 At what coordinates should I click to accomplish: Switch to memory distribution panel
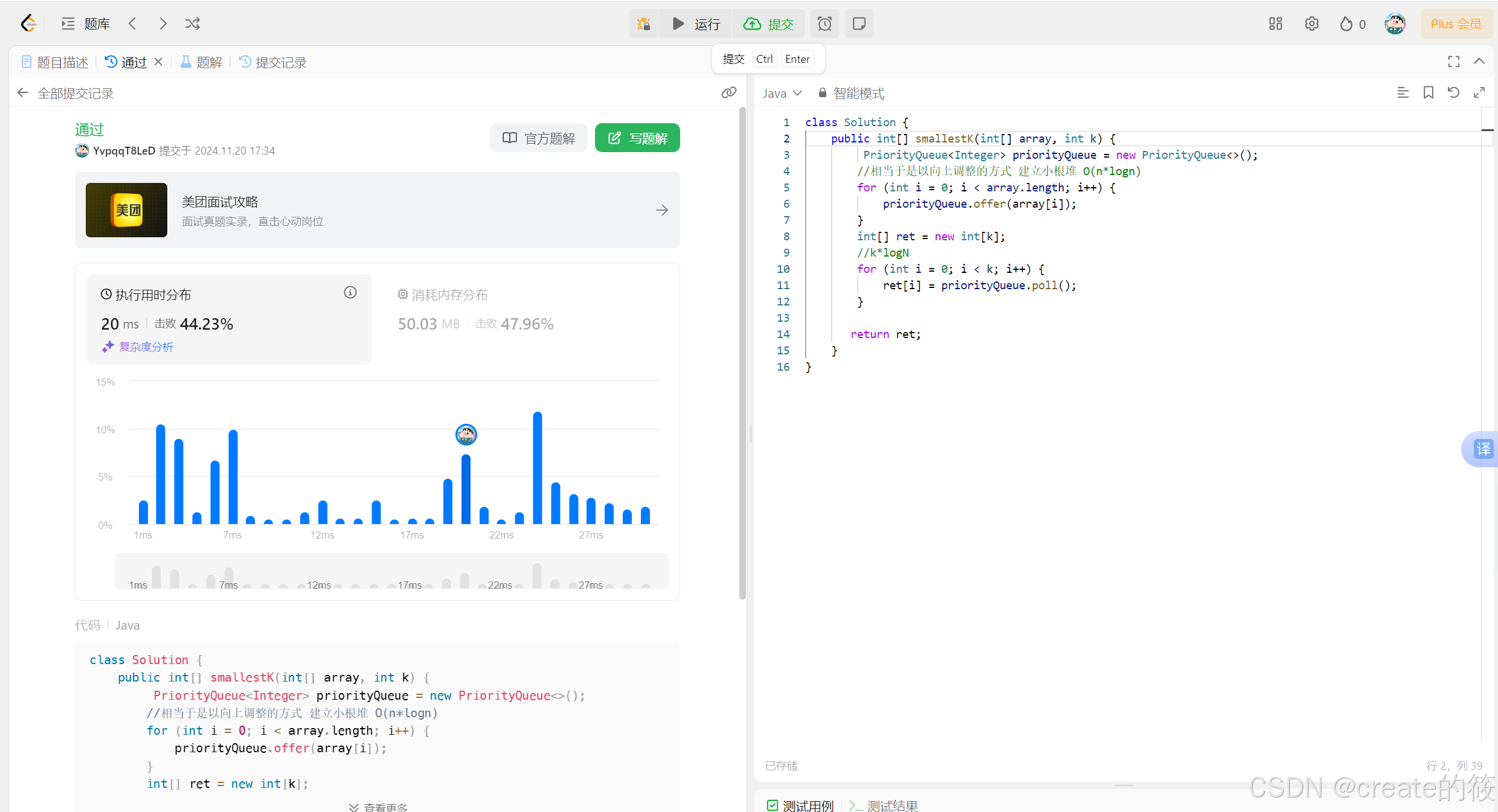(449, 295)
